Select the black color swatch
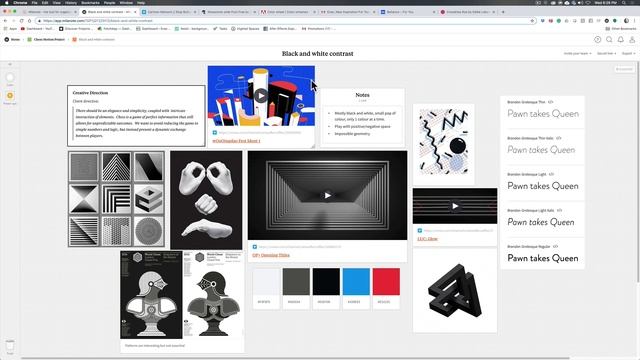 [x=326, y=282]
